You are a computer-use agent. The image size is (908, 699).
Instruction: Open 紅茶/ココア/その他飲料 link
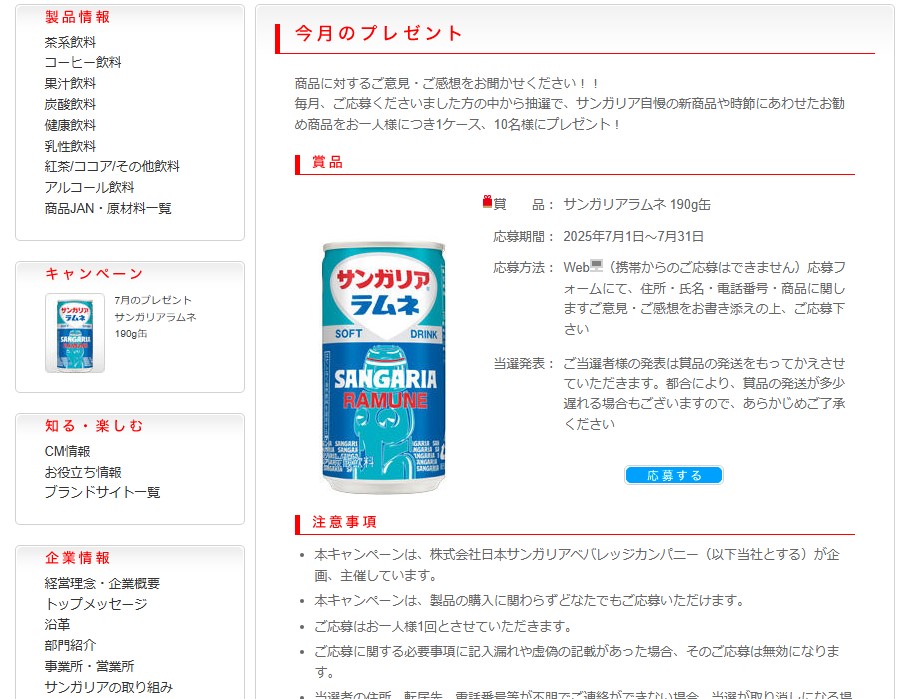[112, 166]
